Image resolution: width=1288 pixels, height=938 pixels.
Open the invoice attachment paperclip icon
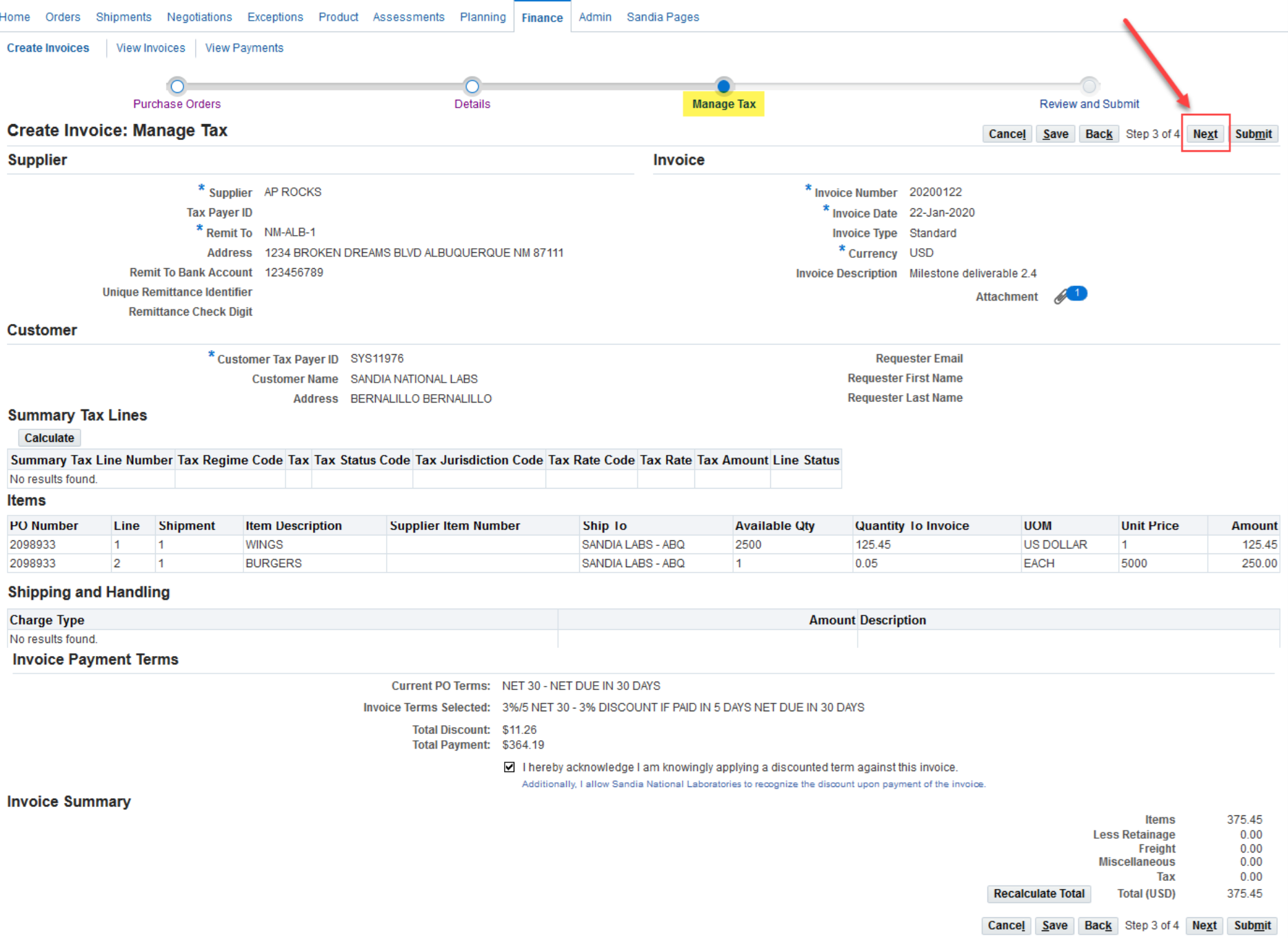pos(1060,296)
